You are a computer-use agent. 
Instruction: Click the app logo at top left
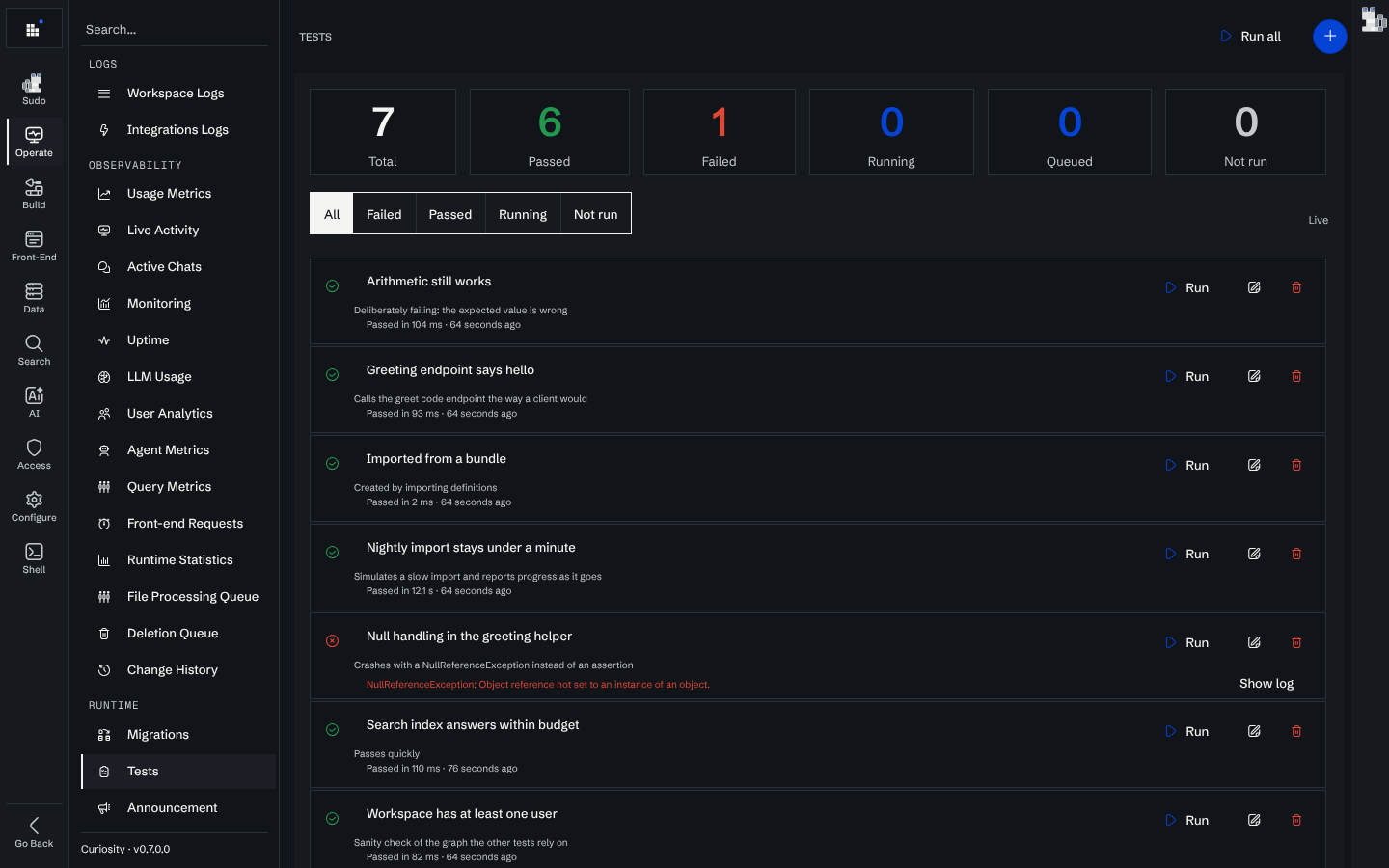coord(34,28)
